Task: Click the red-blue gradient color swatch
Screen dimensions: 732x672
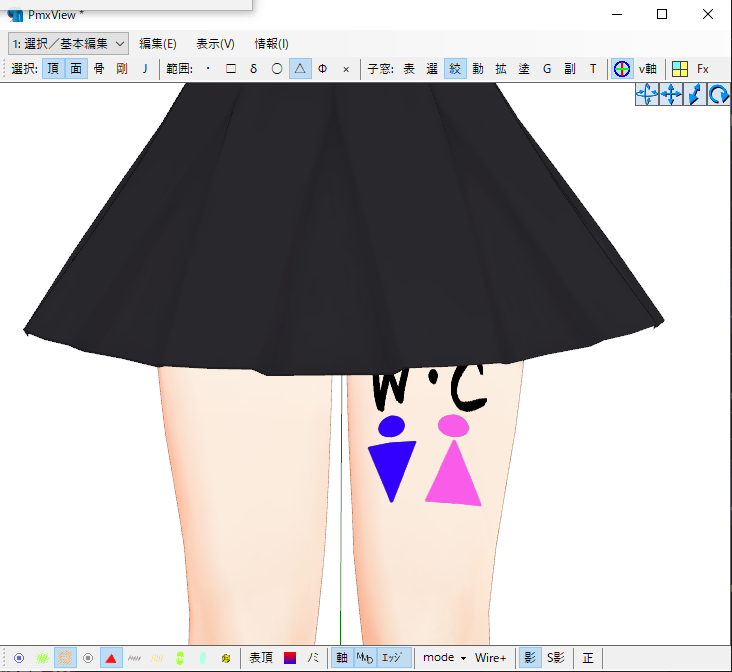Action: (x=290, y=658)
